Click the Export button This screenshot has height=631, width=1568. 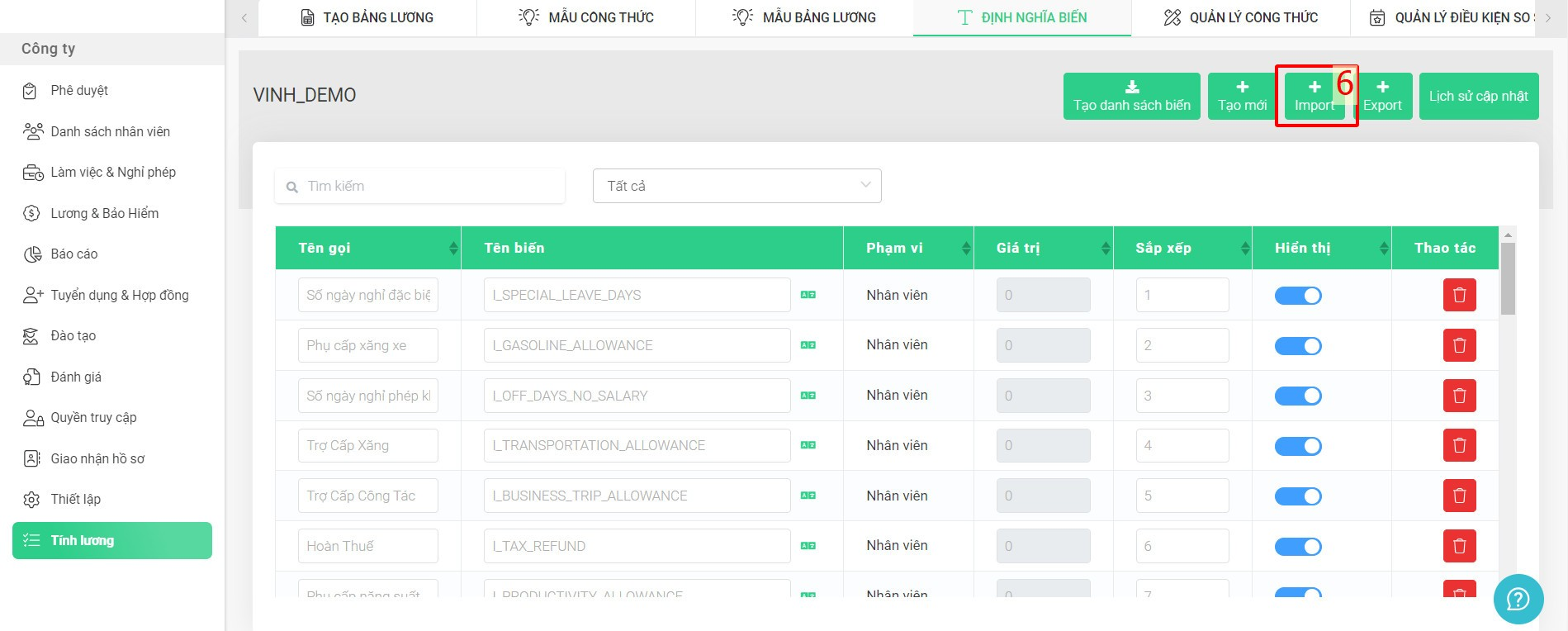[1382, 96]
